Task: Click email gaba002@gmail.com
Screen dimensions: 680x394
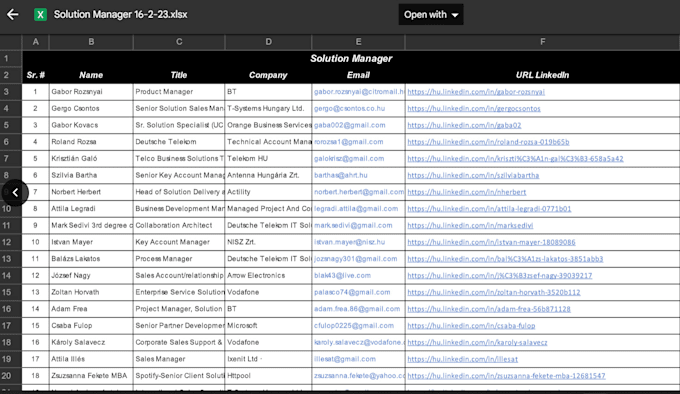Action: (350, 125)
